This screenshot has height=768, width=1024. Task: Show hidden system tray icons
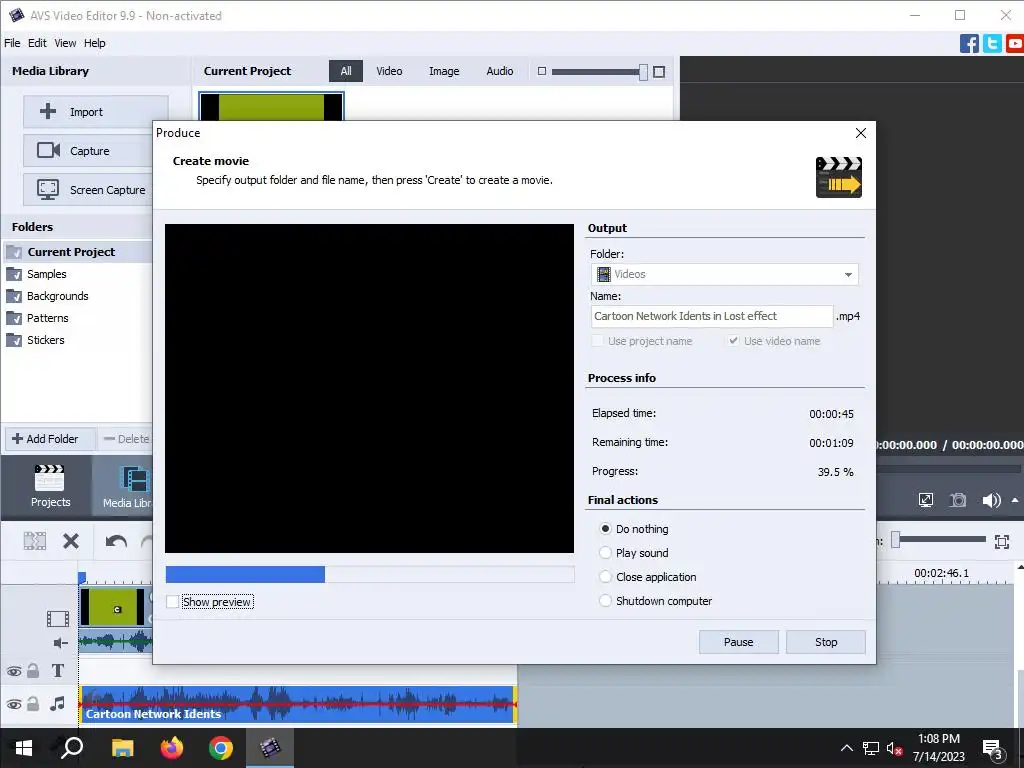point(846,748)
